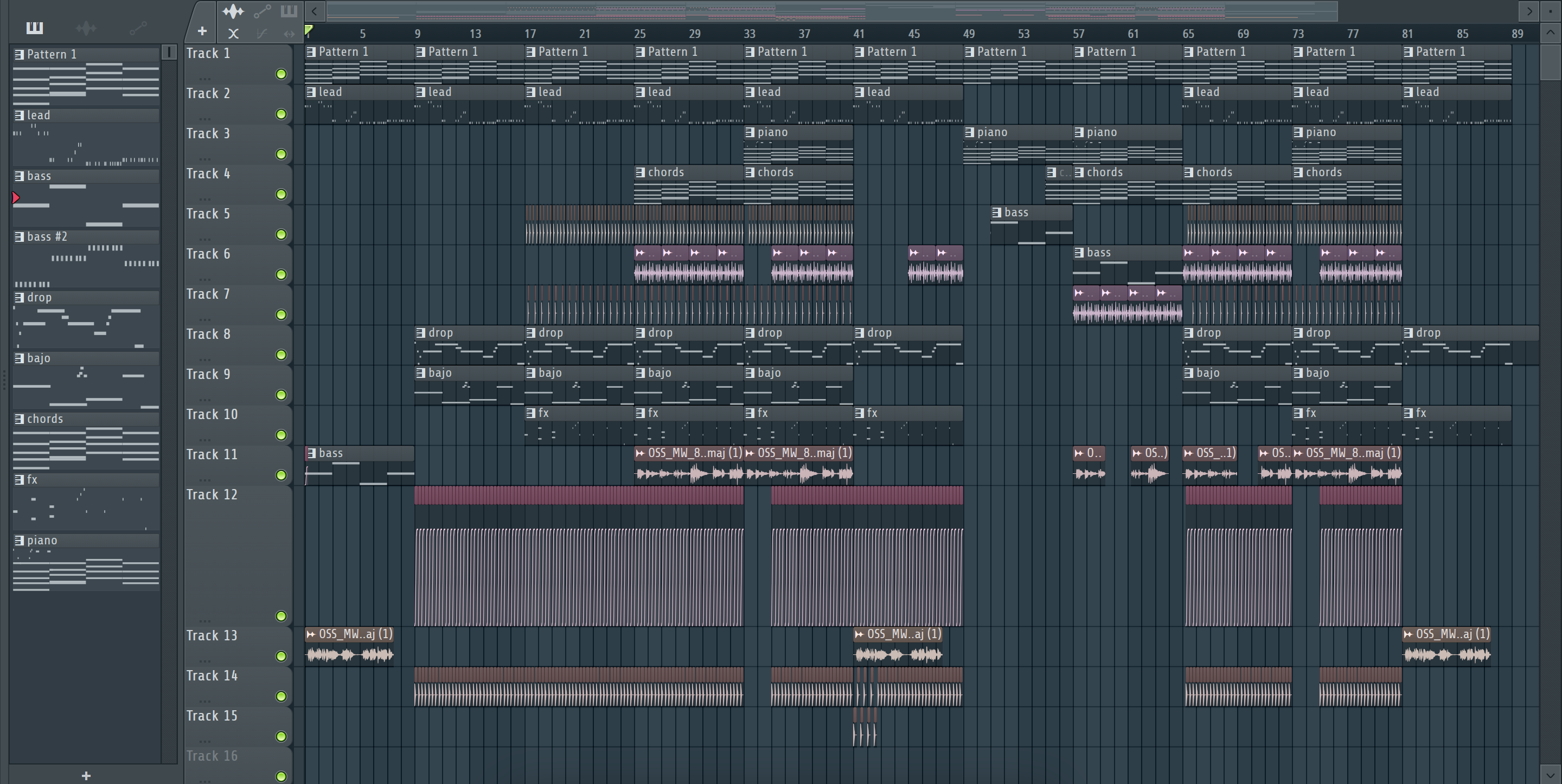The width and height of the screenshot is (1562, 784).
Task: Mute Track 14 using its green LED
Action: pyautogui.click(x=281, y=696)
